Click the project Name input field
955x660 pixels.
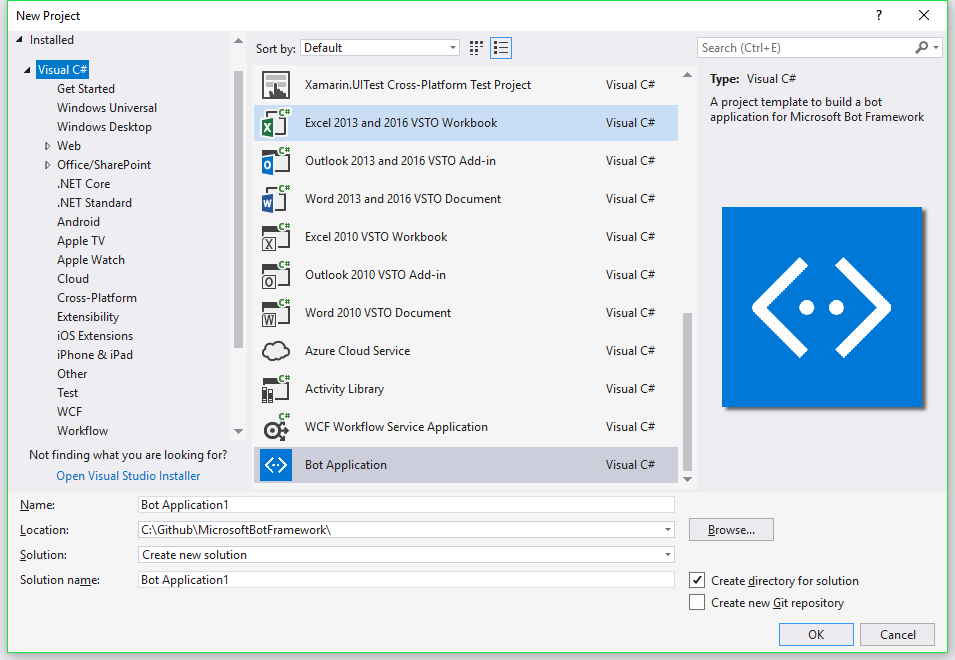406,505
